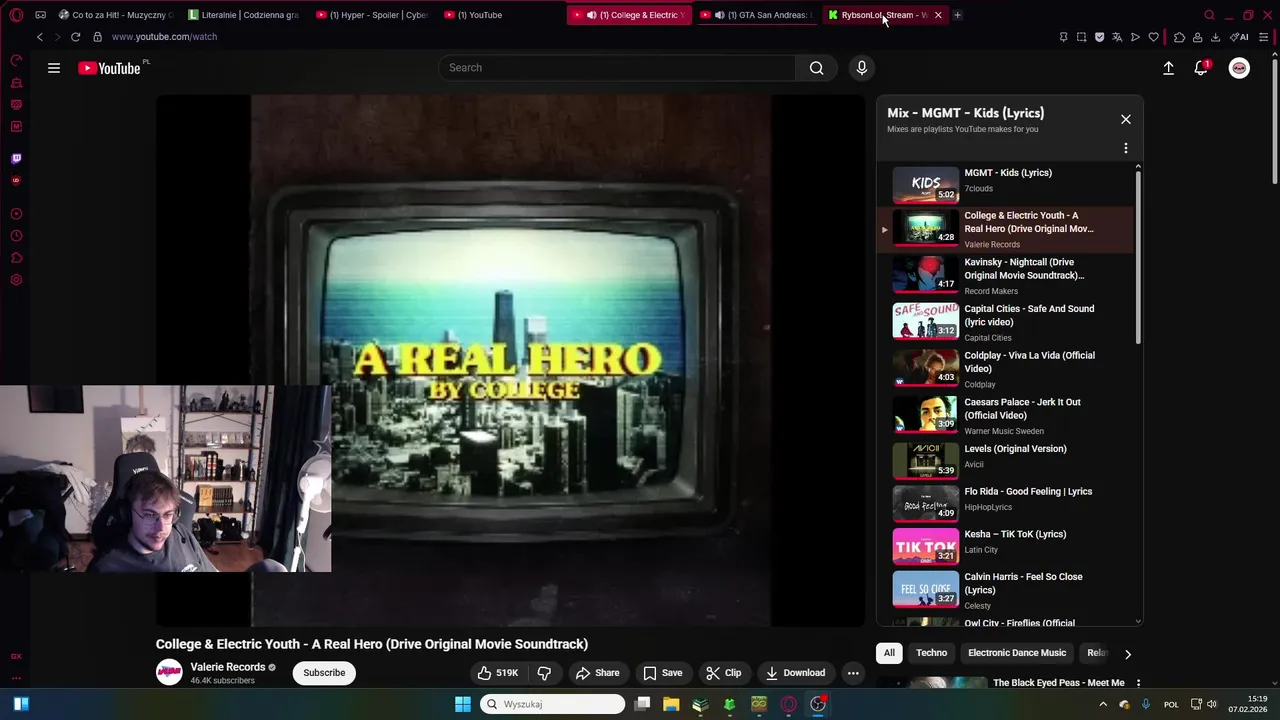This screenshot has width=1280, height=720.
Task: Reload the page in the browser
Action: [75, 37]
